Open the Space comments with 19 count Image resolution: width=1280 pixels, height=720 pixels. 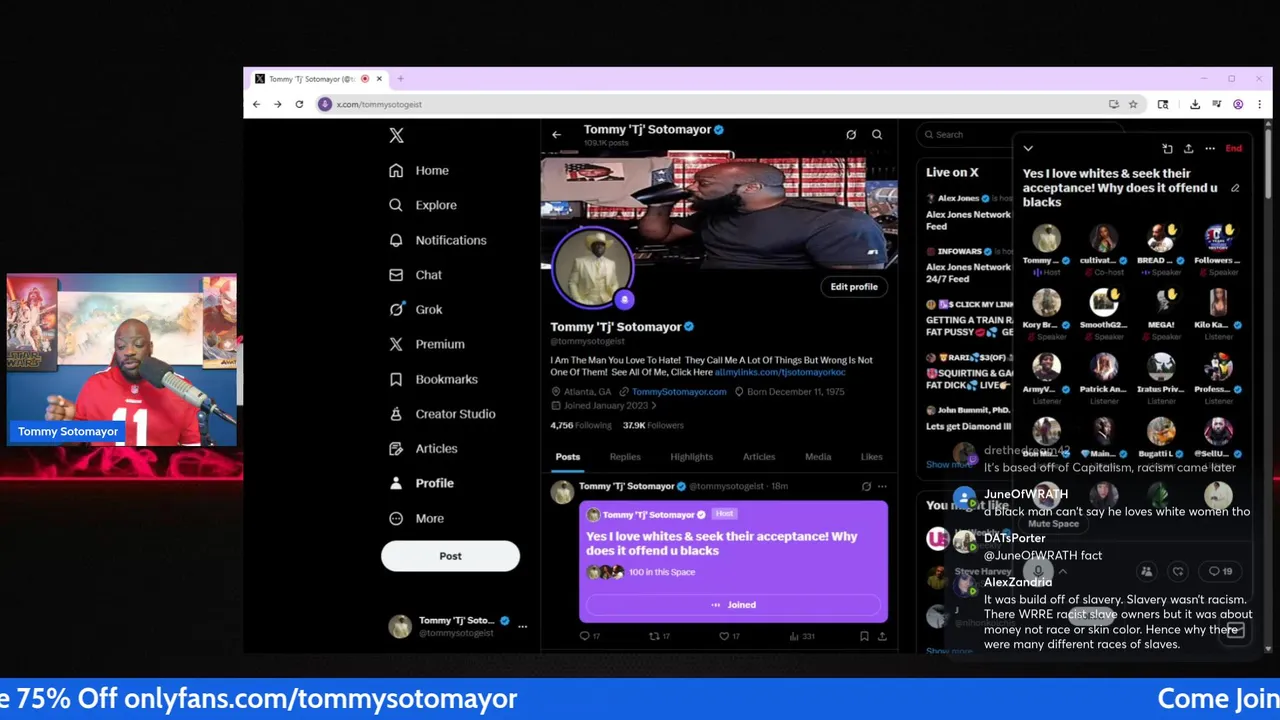[1221, 572]
